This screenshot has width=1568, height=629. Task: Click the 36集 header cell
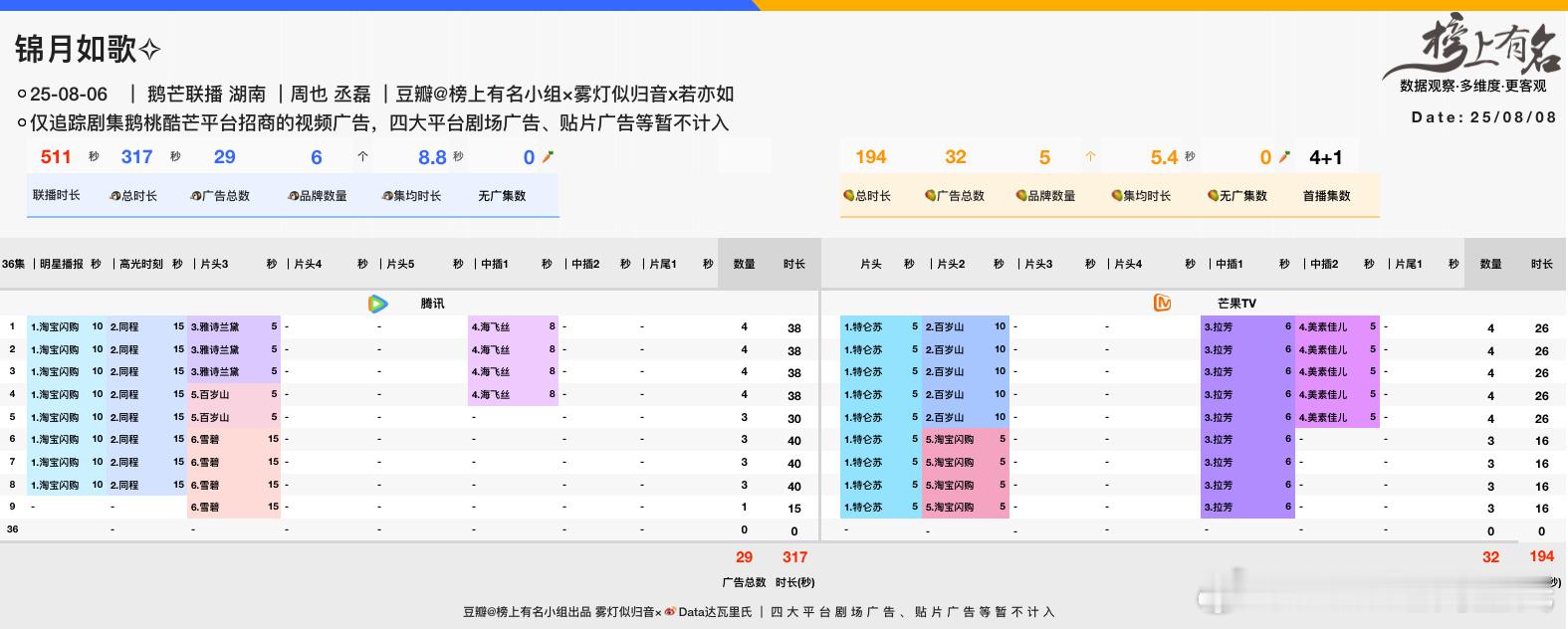tap(14, 264)
